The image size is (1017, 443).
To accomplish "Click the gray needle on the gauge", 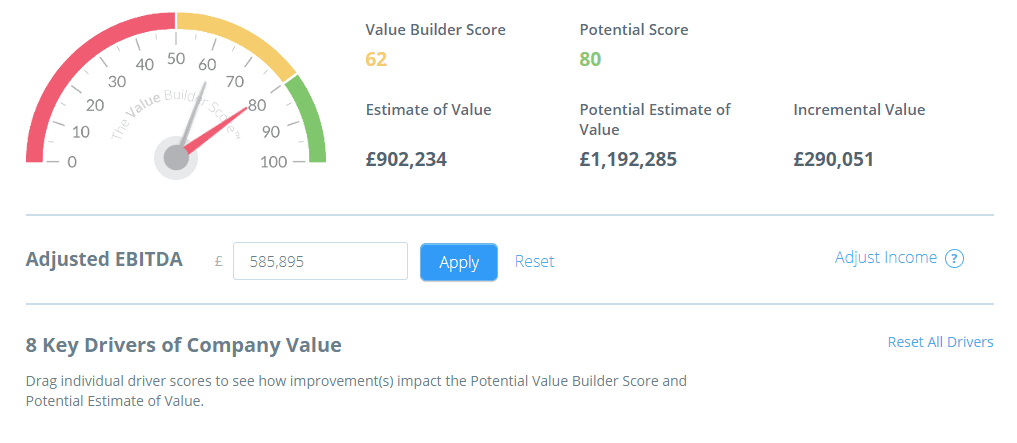I will click(193, 115).
